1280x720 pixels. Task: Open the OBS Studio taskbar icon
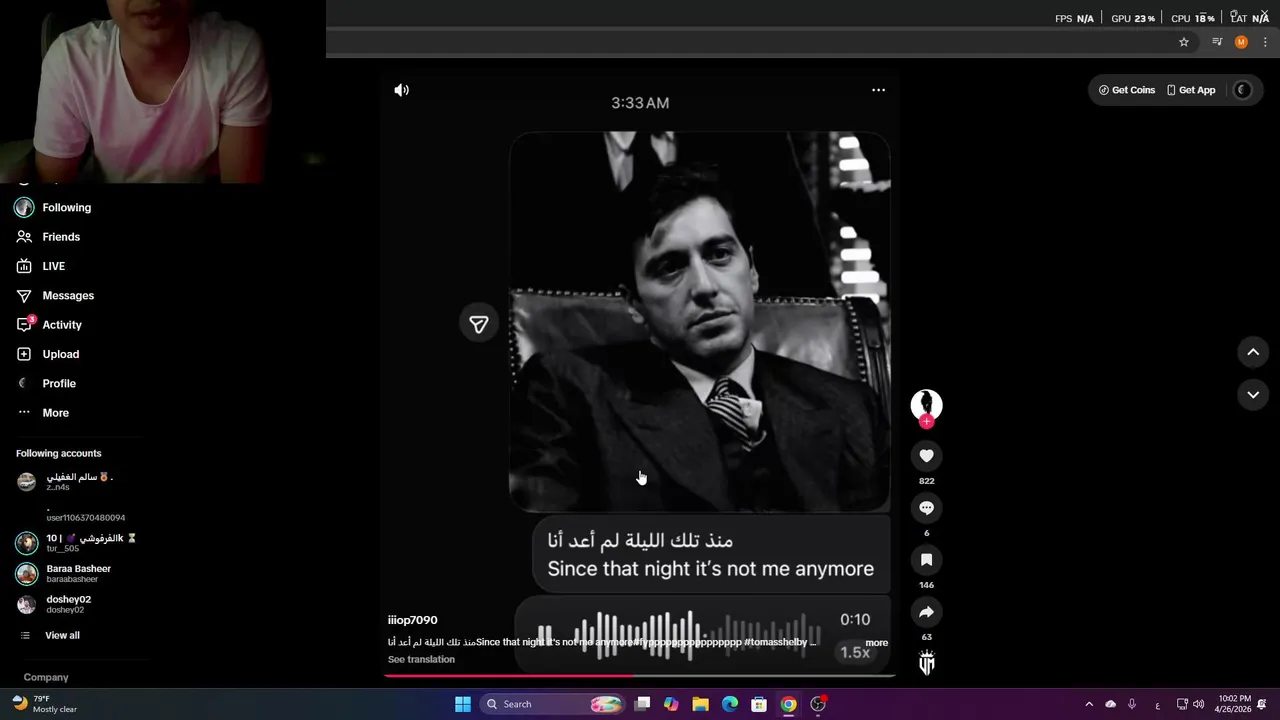click(x=818, y=704)
